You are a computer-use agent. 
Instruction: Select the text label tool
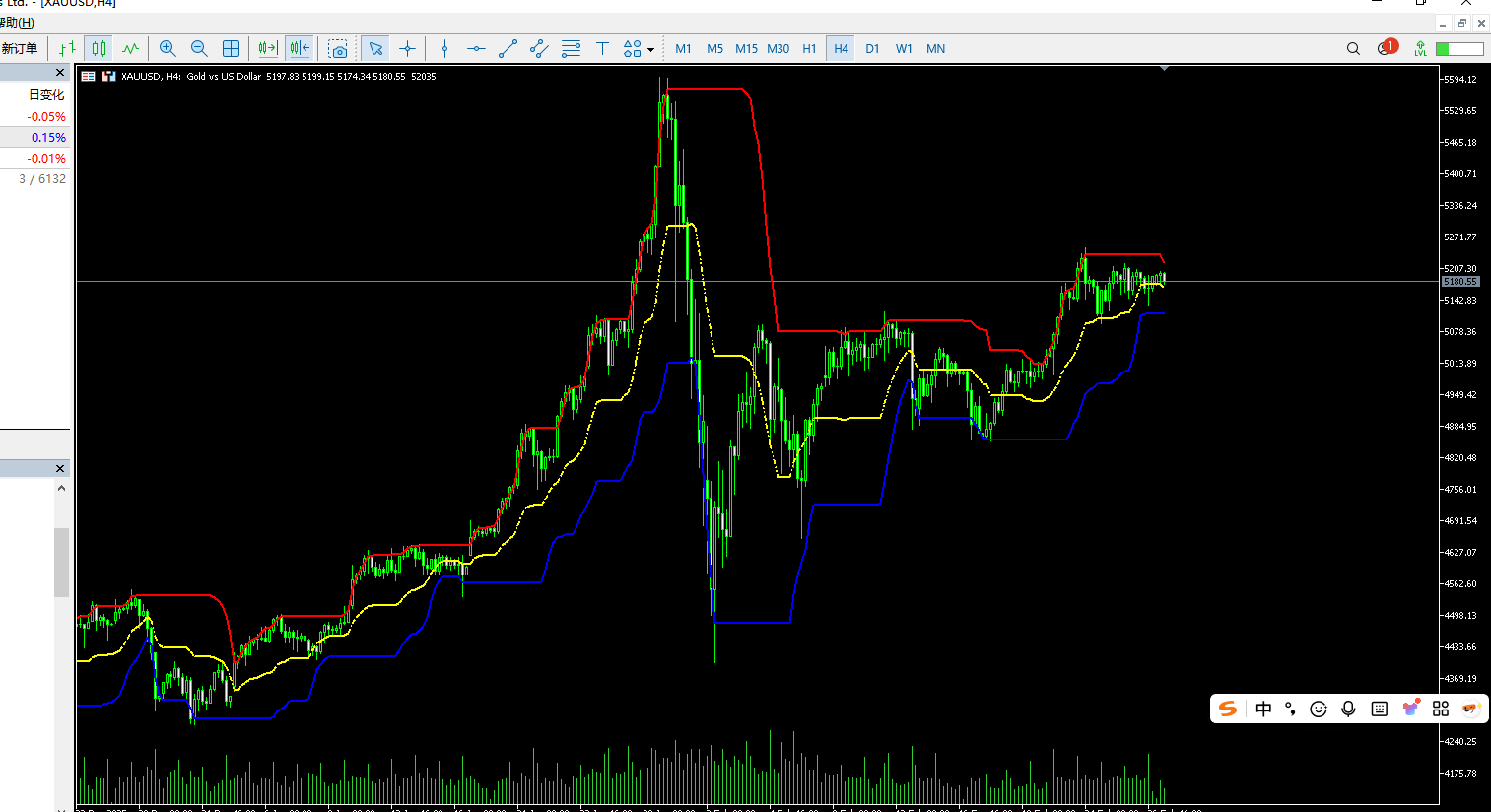point(602,48)
